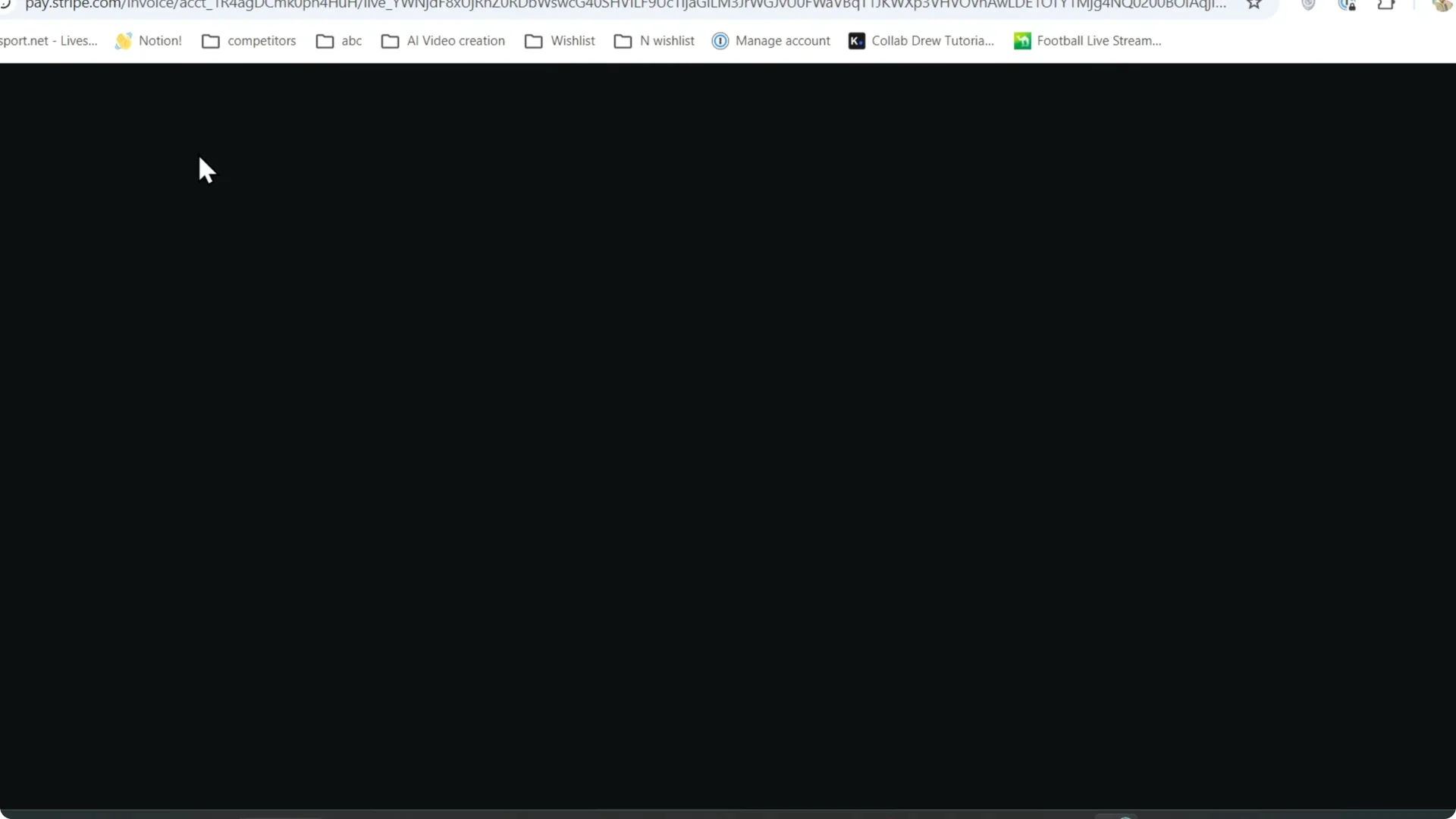The width and height of the screenshot is (1456, 819).
Task: Click the Collab Drew Tutorial bookmark label
Action: pos(933,40)
